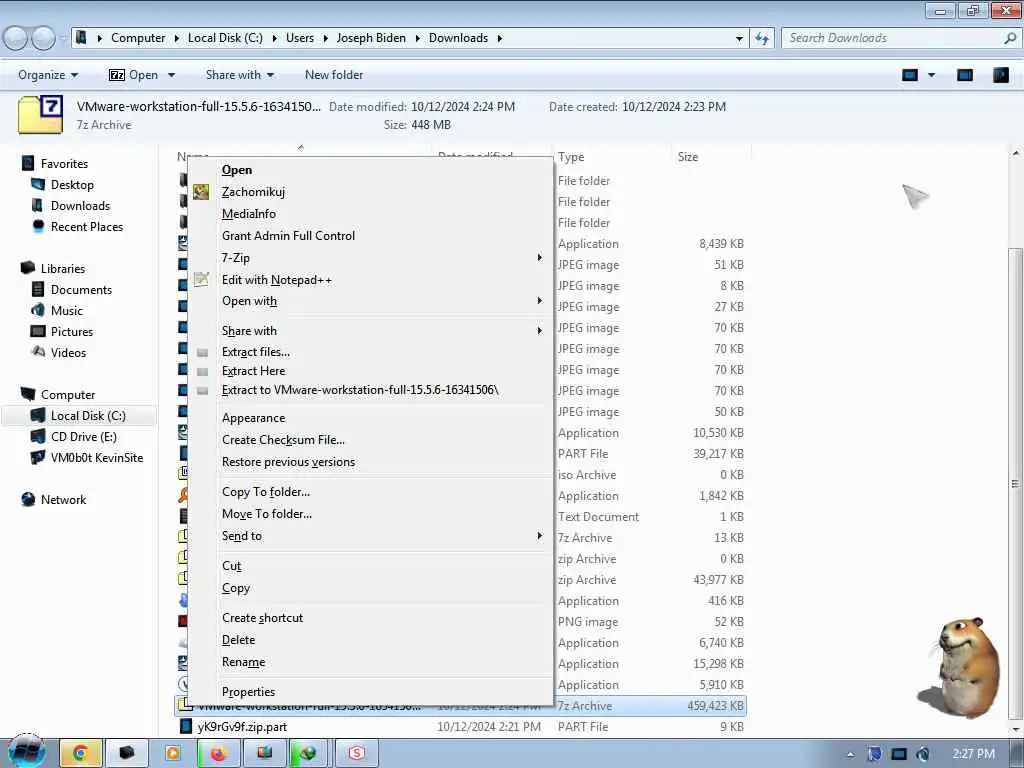Screen dimensions: 1024x768
Task: Click the animated hamster desktop mascot
Action: (x=959, y=667)
